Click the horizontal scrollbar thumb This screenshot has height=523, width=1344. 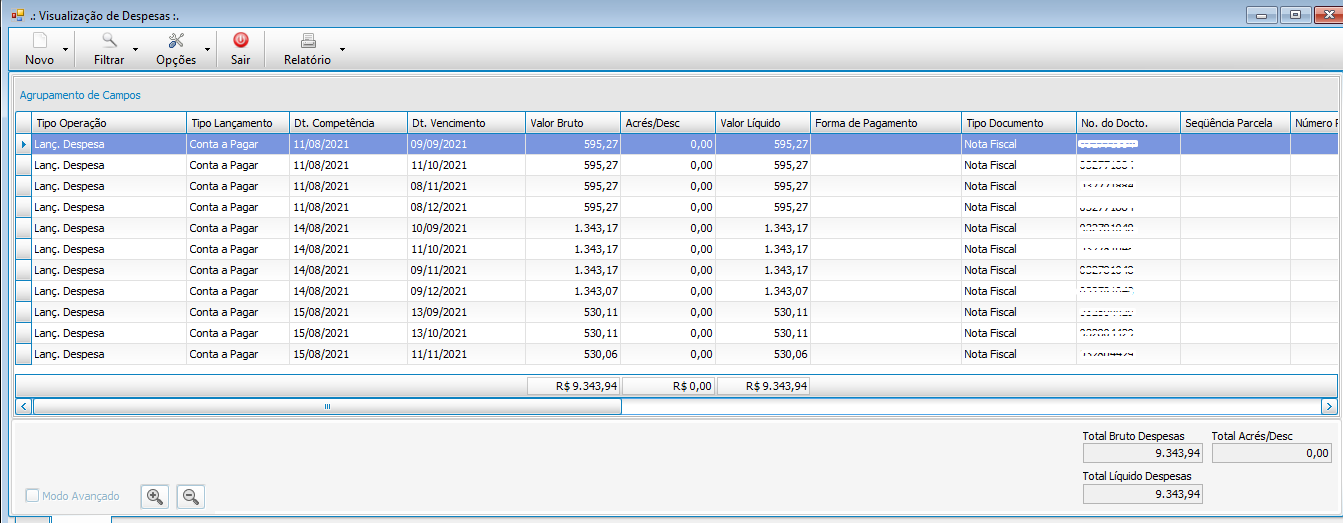tap(327, 407)
